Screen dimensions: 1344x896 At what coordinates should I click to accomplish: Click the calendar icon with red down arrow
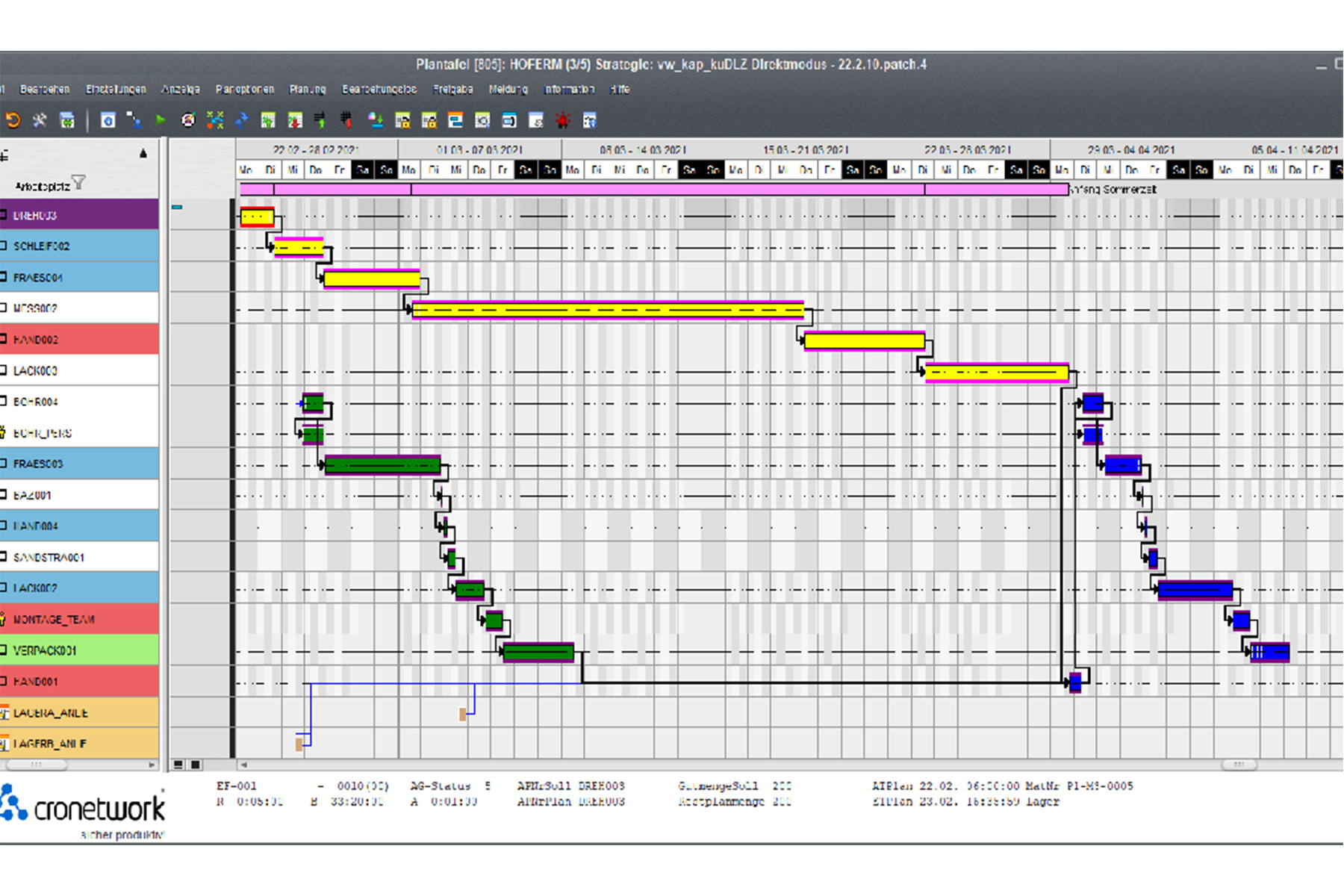(295, 120)
